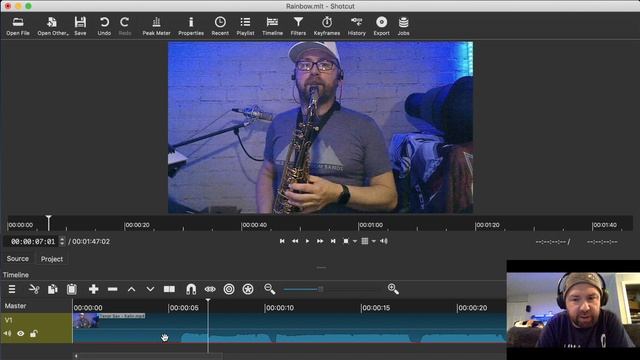Open the Filters panel
Screen dimensions: 640x360
point(298,26)
